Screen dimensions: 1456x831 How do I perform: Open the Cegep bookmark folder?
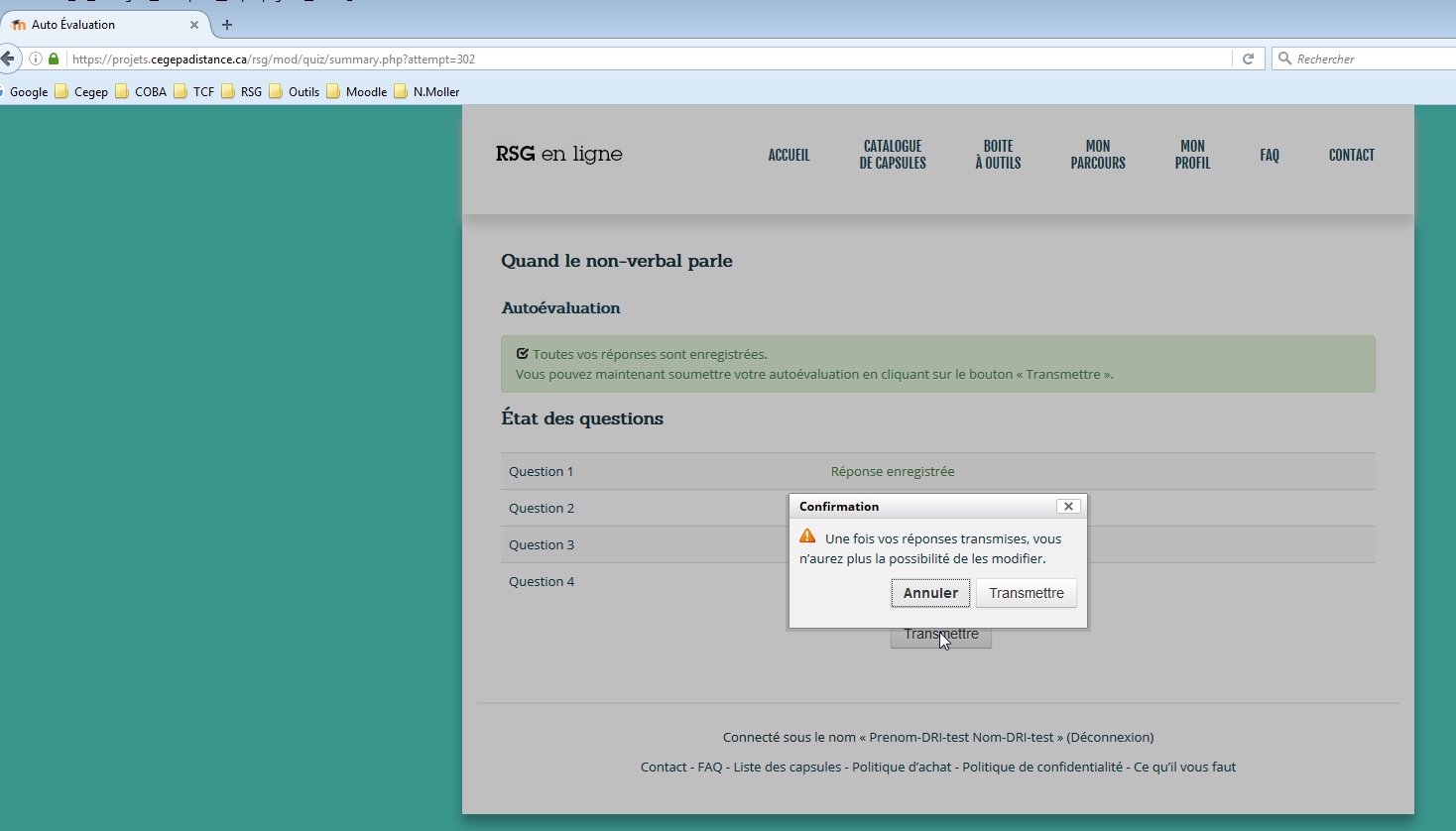point(82,91)
